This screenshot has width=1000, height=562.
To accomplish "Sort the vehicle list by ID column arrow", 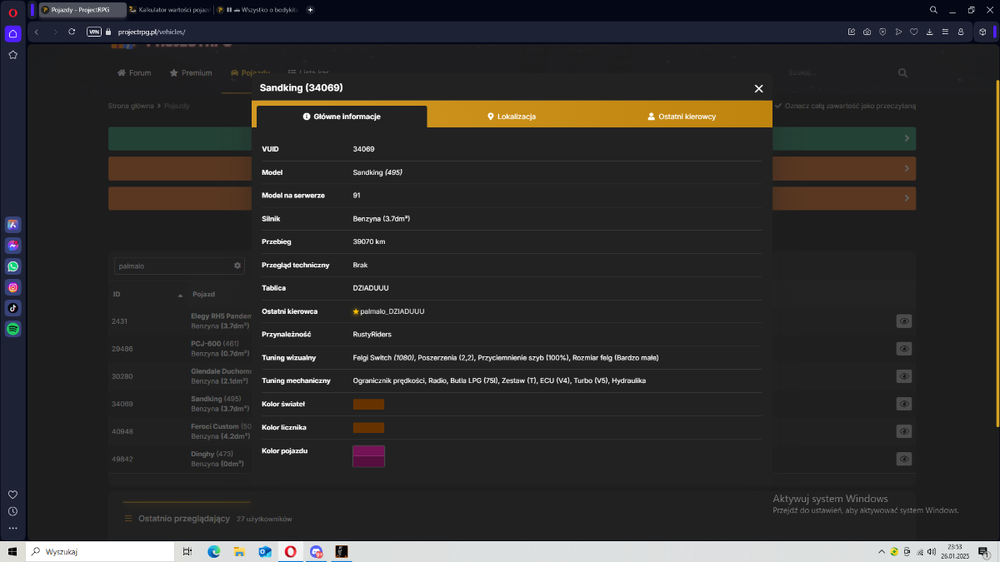I will (180, 295).
